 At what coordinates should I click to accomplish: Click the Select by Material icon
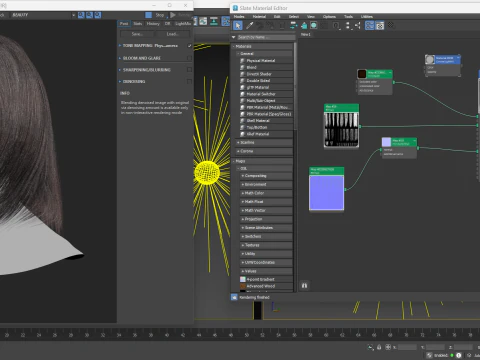[391, 25]
